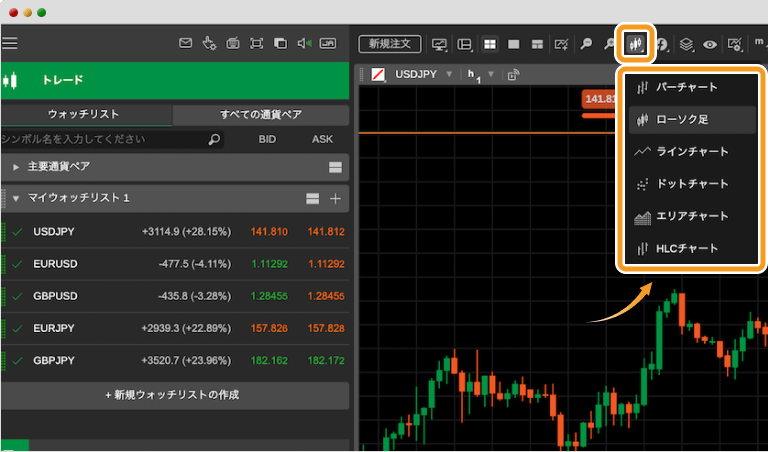The height and width of the screenshot is (452, 768).
Task: Open the panel layout dropdown icon
Action: (464, 45)
